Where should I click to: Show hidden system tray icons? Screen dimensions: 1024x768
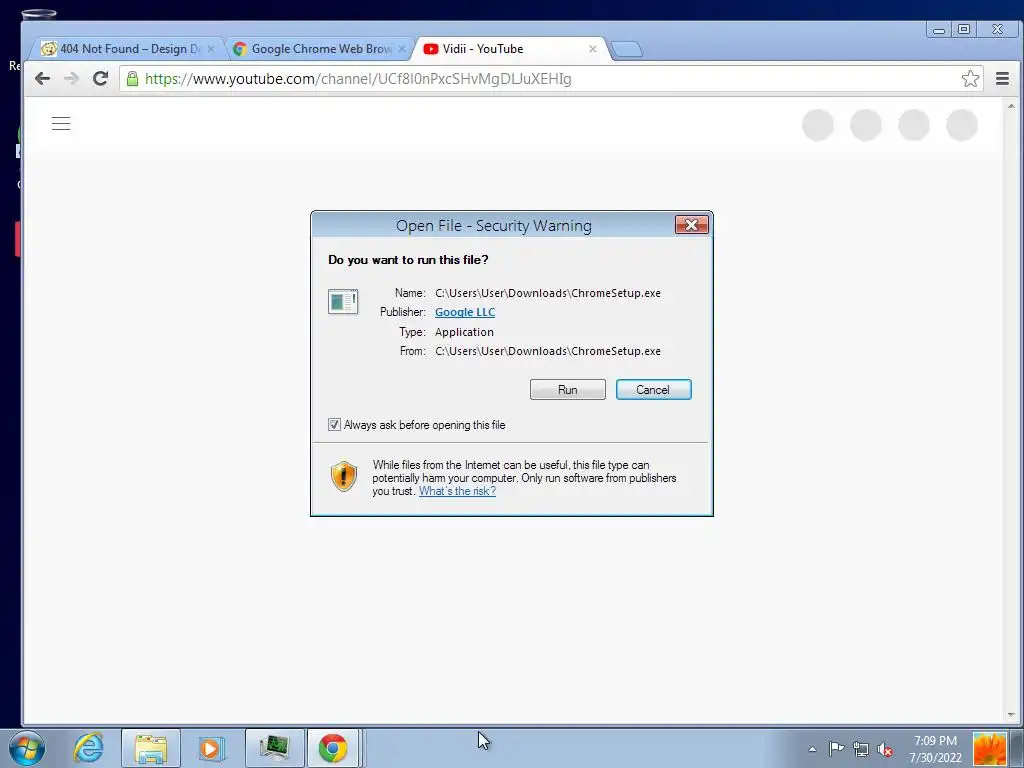(812, 750)
